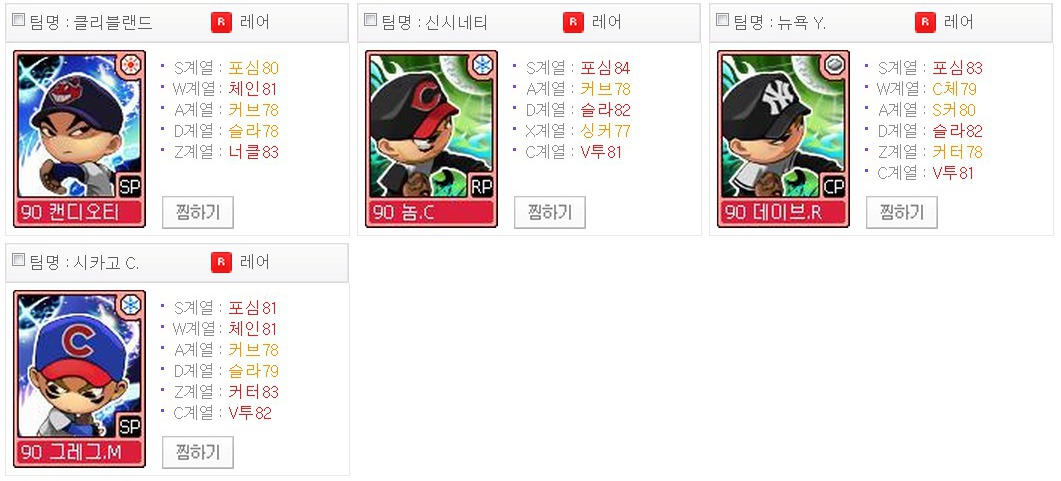Image resolution: width=1061 pixels, height=481 pixels.
Task: Click the sun icon on 캔디오티 card
Action: [x=129, y=65]
